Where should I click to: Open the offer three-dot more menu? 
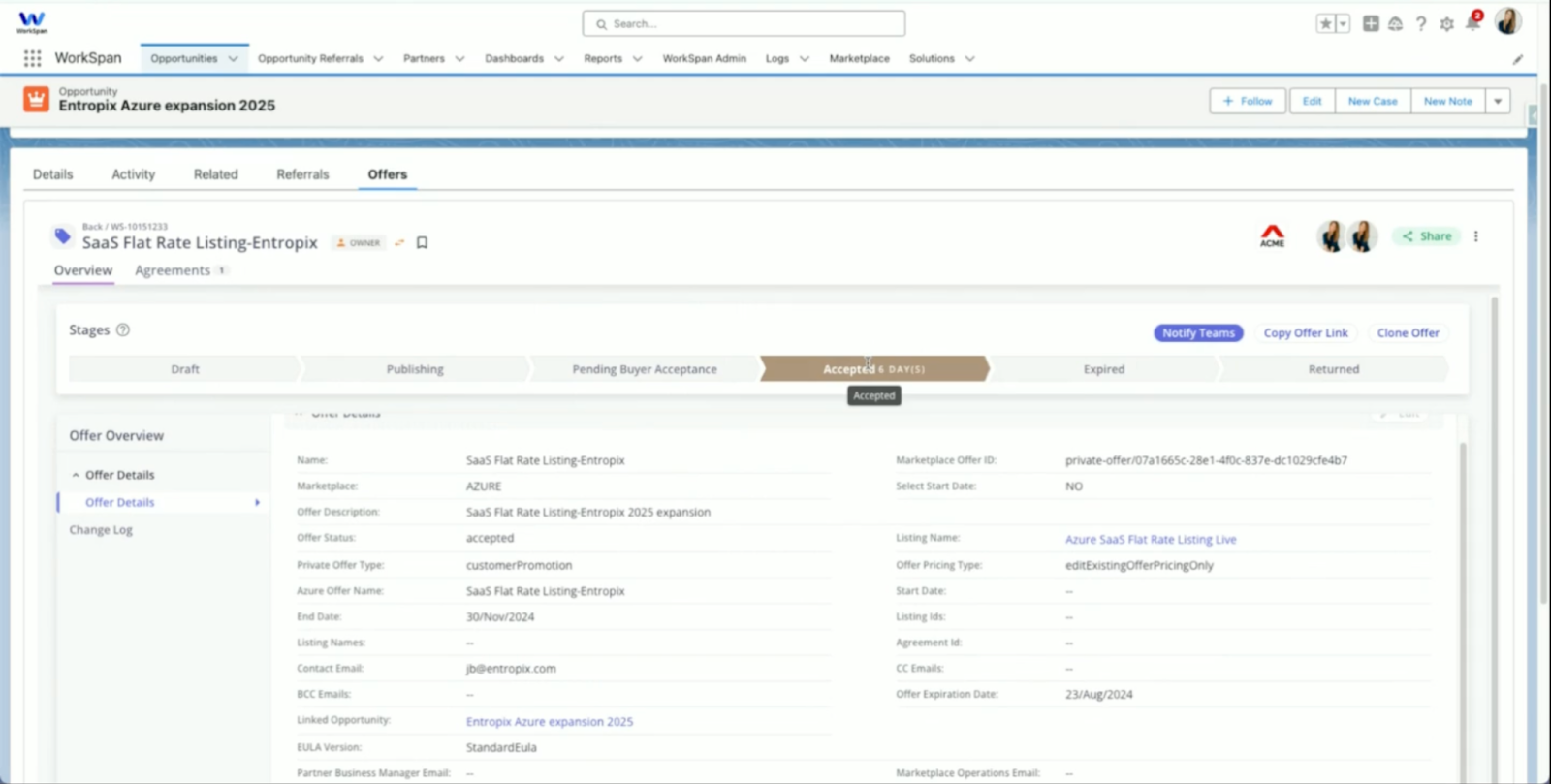pyautogui.click(x=1476, y=236)
